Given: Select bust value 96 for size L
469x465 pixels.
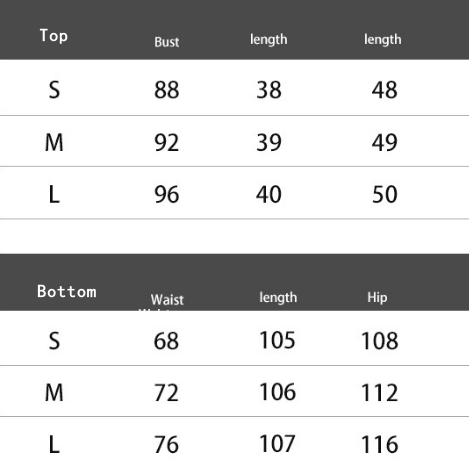Looking at the screenshot, I should [167, 194].
